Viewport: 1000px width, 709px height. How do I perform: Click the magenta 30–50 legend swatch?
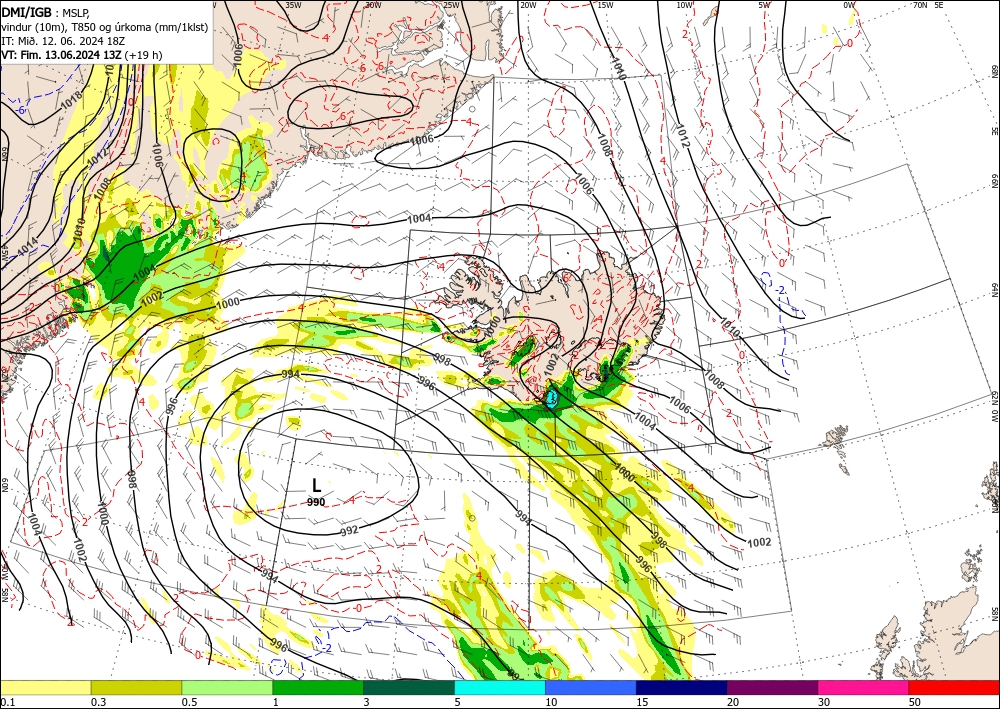(x=864, y=687)
